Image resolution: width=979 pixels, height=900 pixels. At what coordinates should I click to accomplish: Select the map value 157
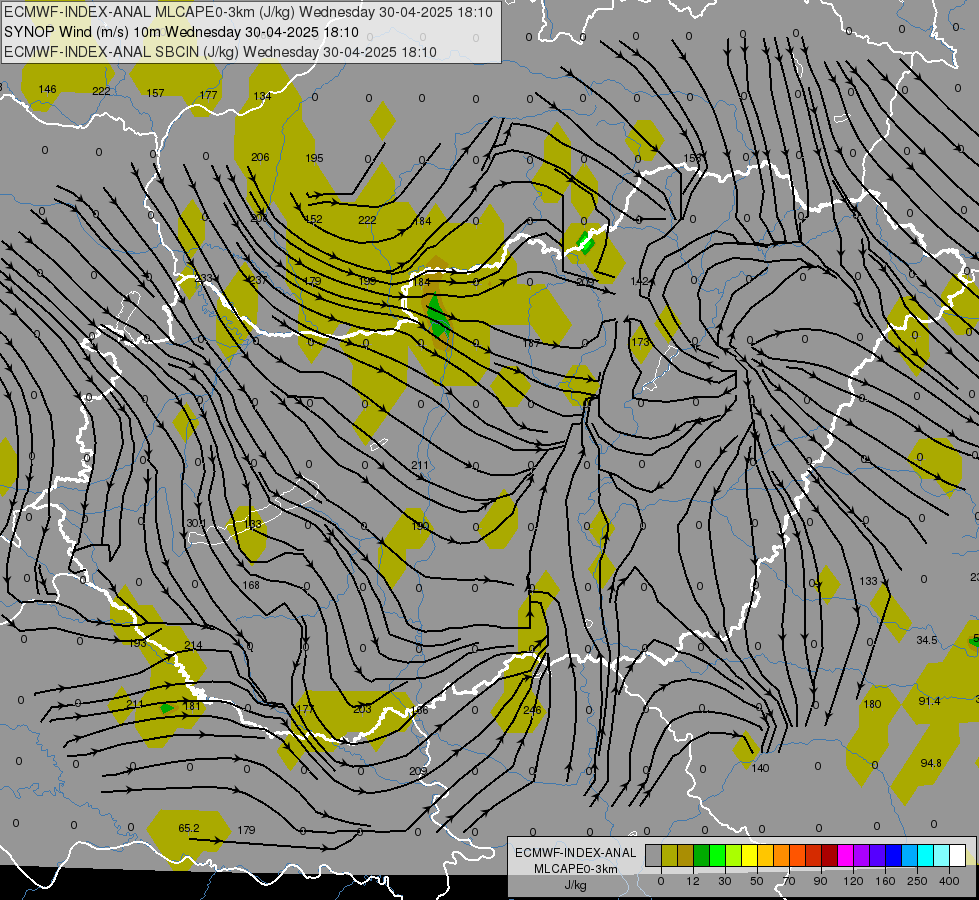tap(155, 93)
